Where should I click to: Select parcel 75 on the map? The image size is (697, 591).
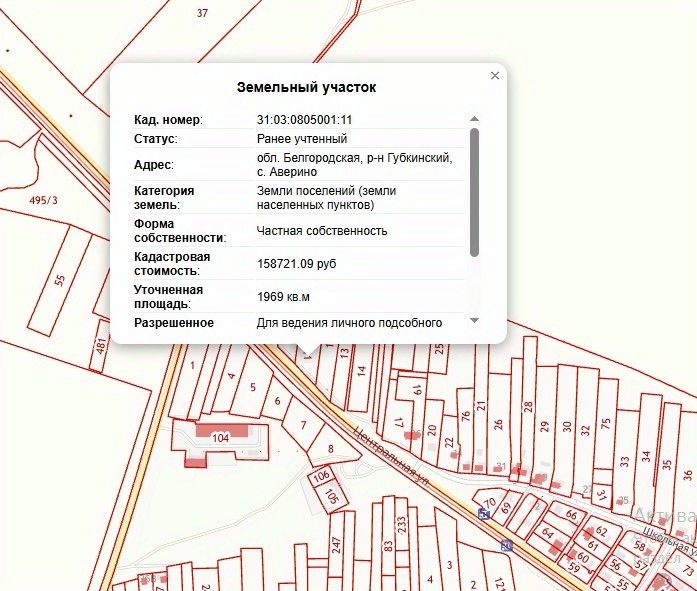606,423
